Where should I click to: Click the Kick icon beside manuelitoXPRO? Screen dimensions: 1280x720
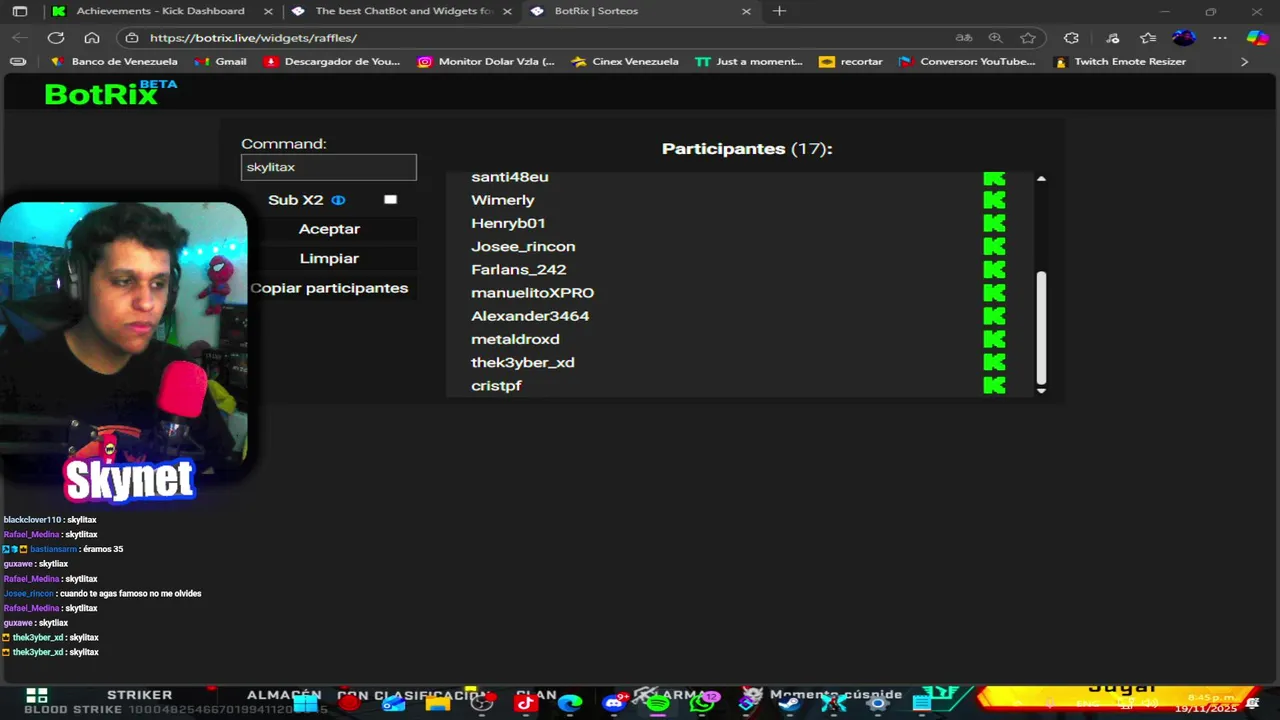[x=994, y=293]
